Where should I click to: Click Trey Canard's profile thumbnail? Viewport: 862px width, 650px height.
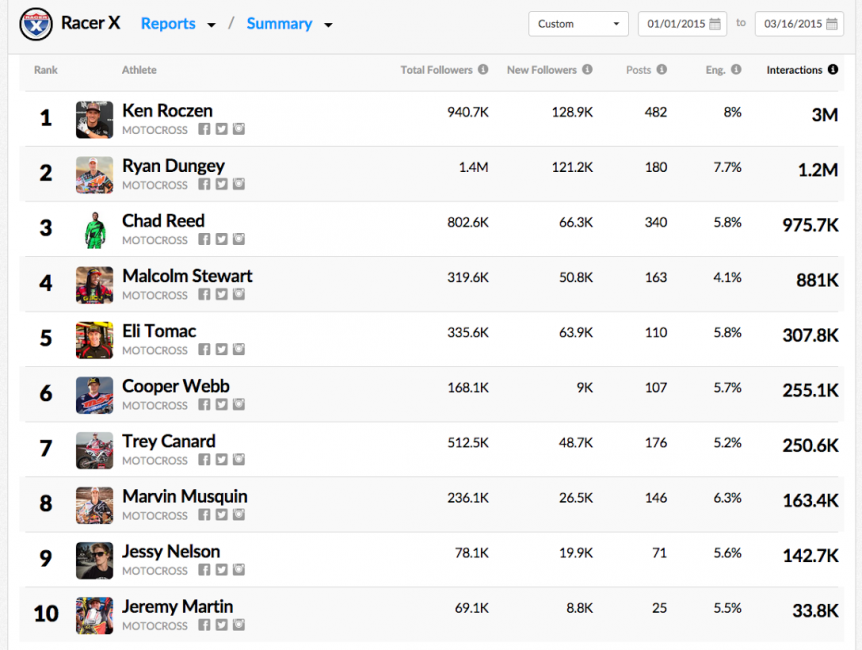(94, 450)
